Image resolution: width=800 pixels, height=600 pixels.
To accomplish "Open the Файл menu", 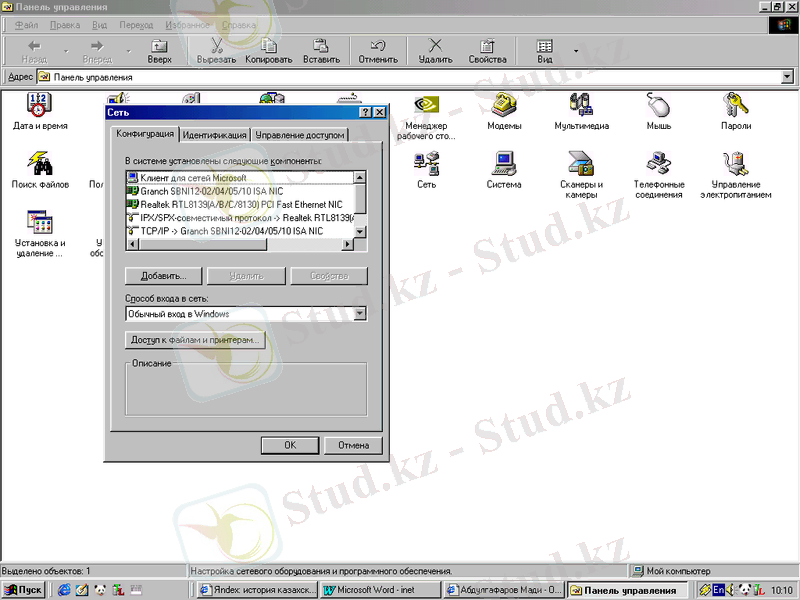I will (27, 23).
